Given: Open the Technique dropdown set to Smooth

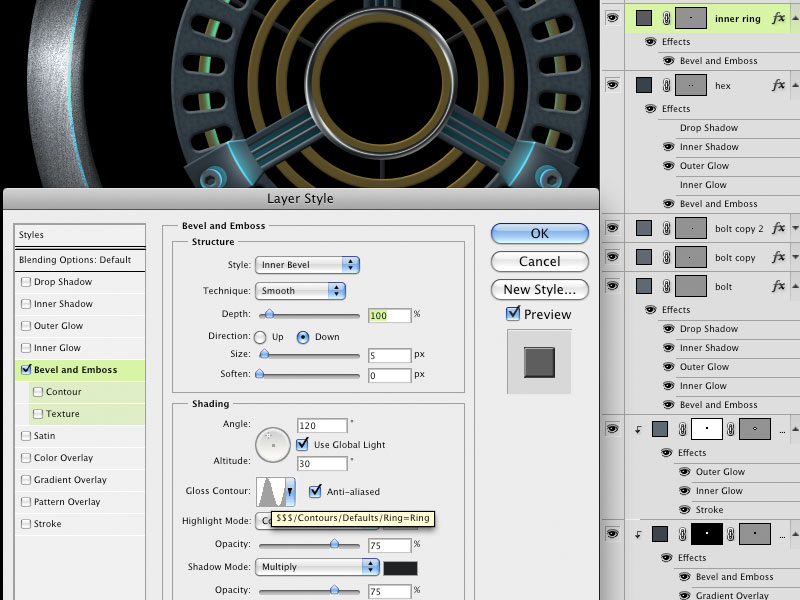Looking at the screenshot, I should [x=301, y=291].
